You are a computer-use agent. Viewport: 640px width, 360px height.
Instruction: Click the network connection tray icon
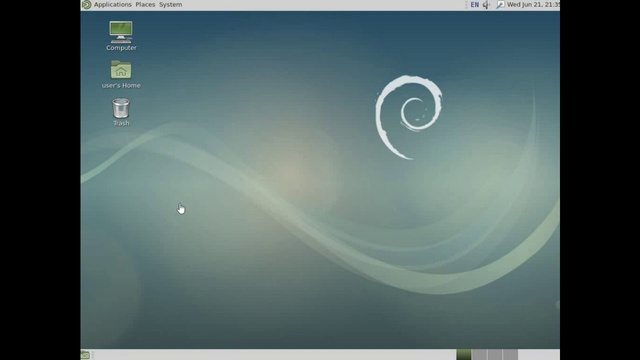click(x=500, y=5)
